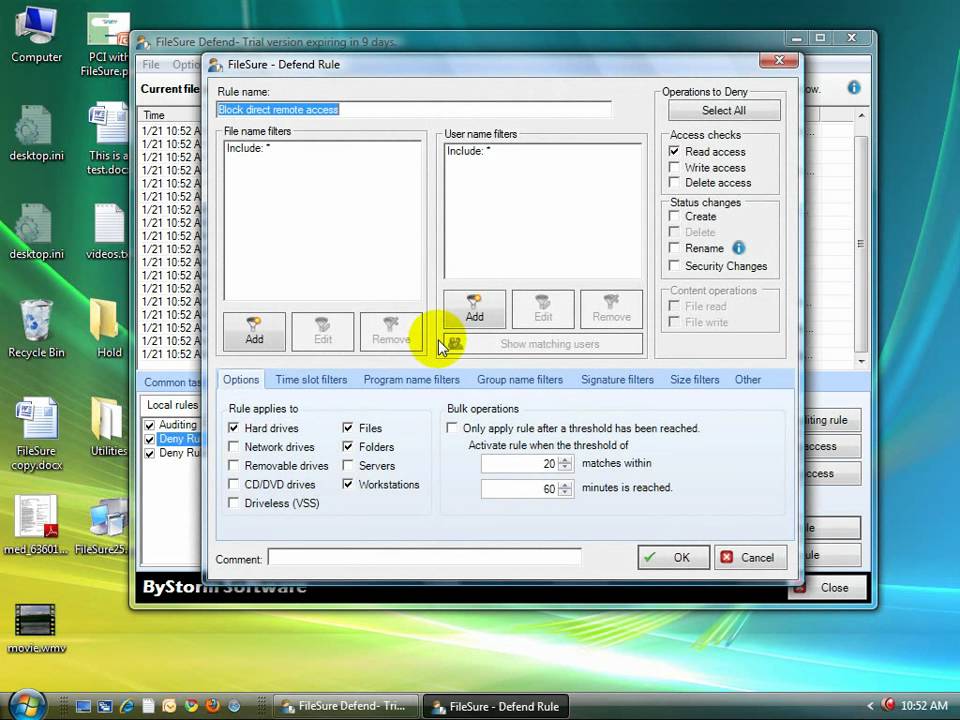The image size is (960, 720).
Task: Select Recycle Bin desktop icon
Action: click(x=36, y=329)
